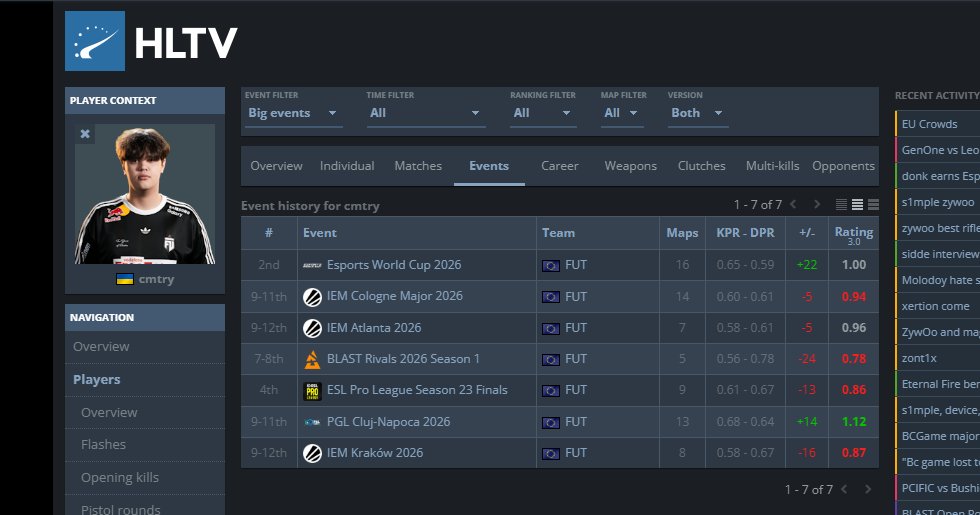The image size is (980, 515).
Task: Open the top Overview navigation item
Action: click(145, 346)
